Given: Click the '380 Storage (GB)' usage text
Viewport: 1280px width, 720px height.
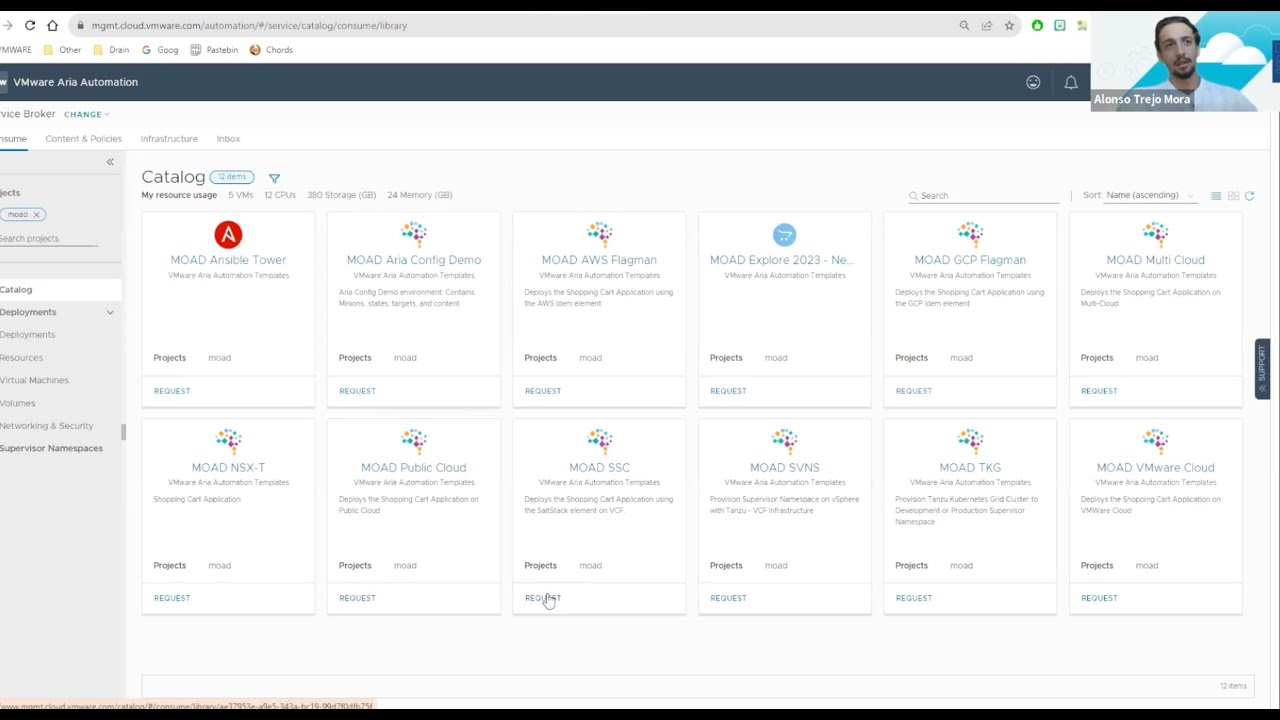Looking at the screenshot, I should point(342,195).
